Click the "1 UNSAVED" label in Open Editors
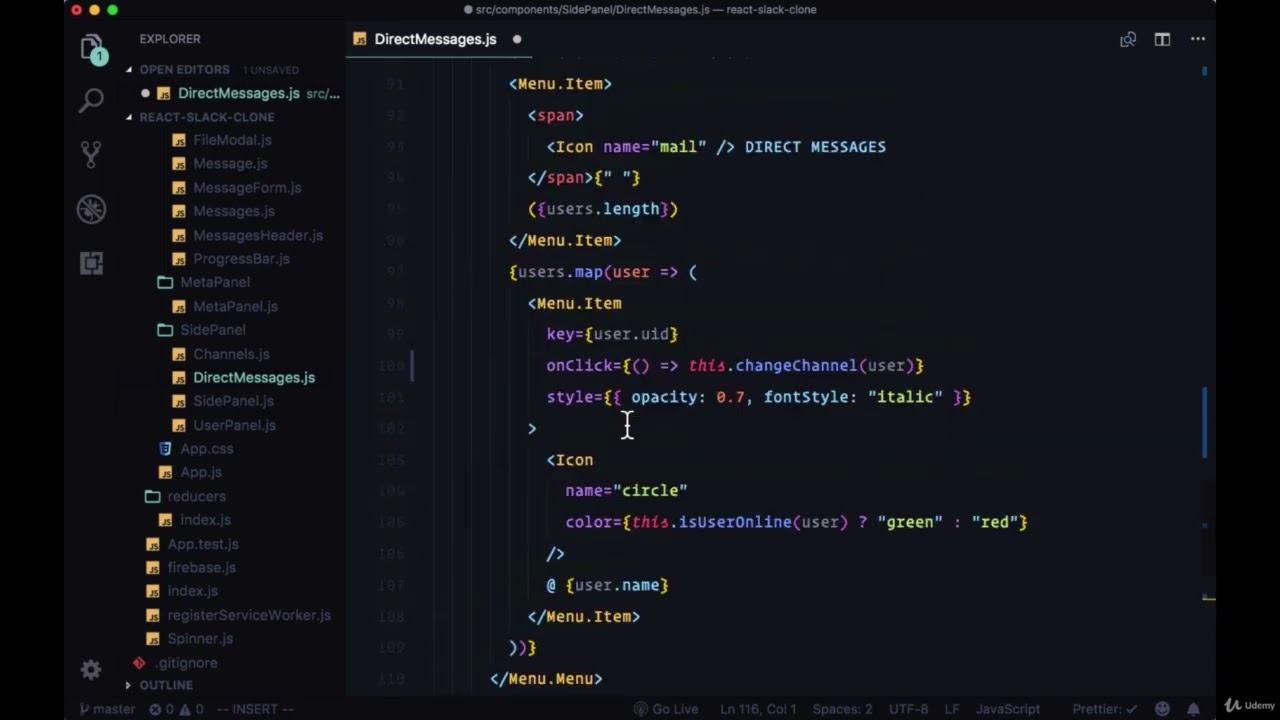1280x720 pixels. tap(270, 70)
